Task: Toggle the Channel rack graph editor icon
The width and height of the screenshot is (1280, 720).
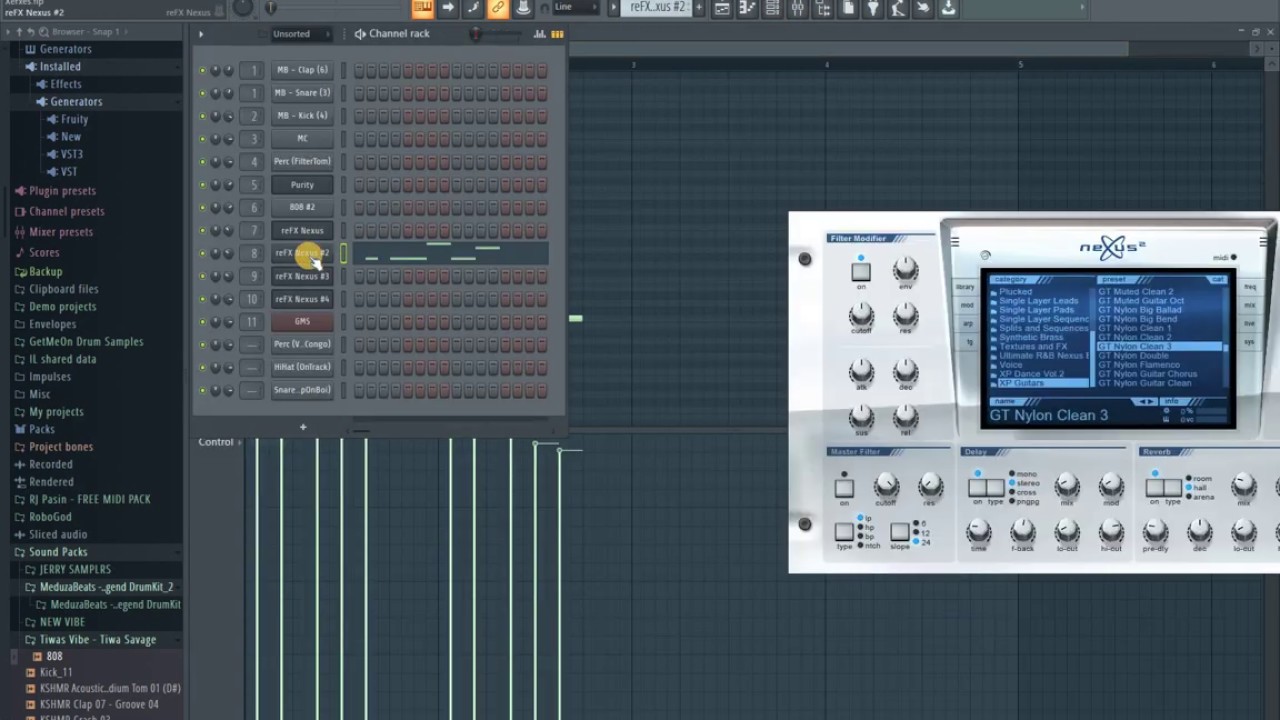Action: [540, 34]
